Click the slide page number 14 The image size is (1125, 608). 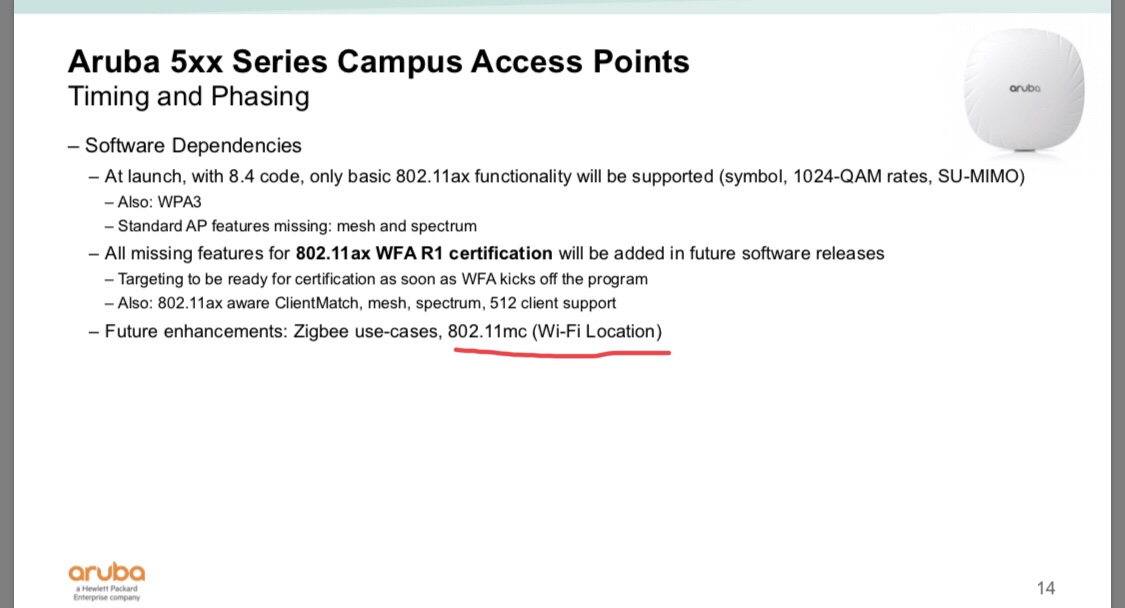coord(1045,588)
